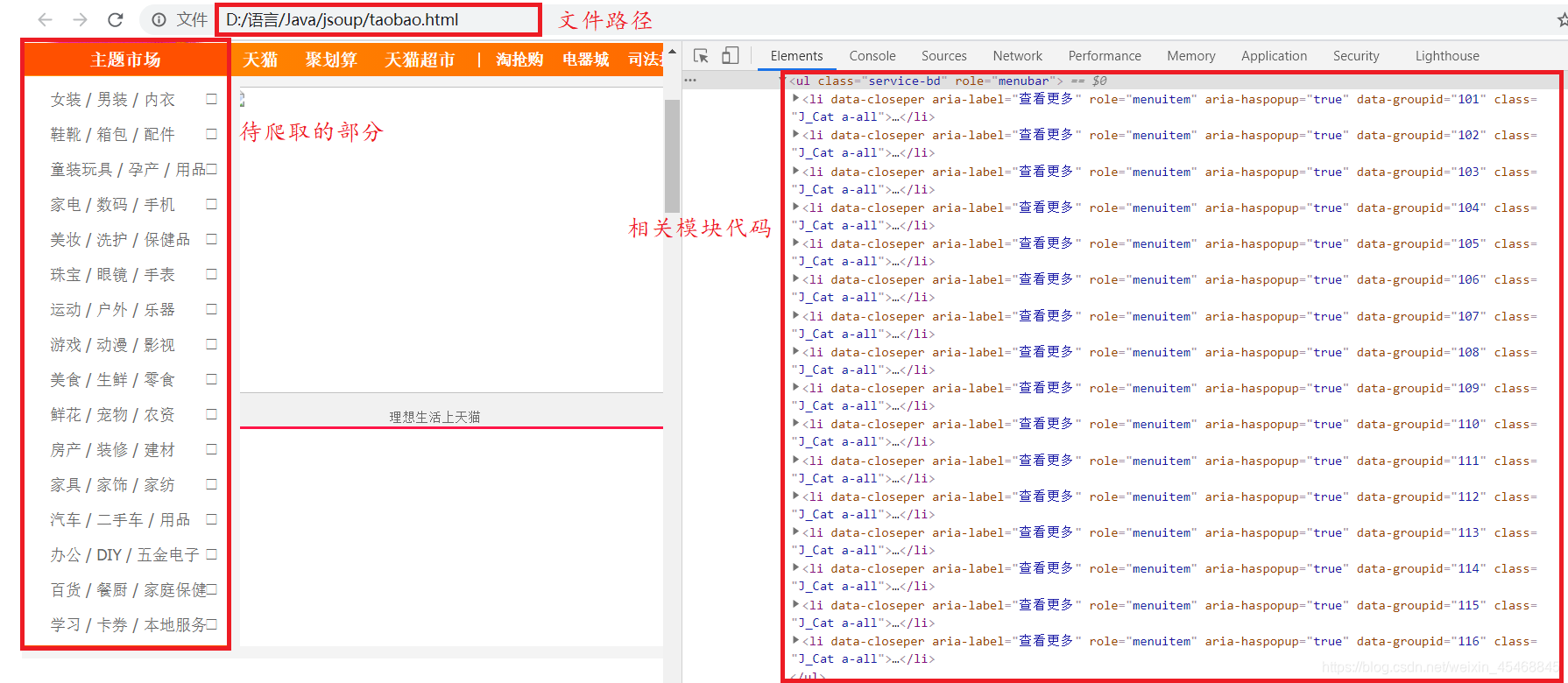Click the box icon beside 家具 / 家饰 / 家纺
This screenshot has height=683, width=1568.
[211, 484]
